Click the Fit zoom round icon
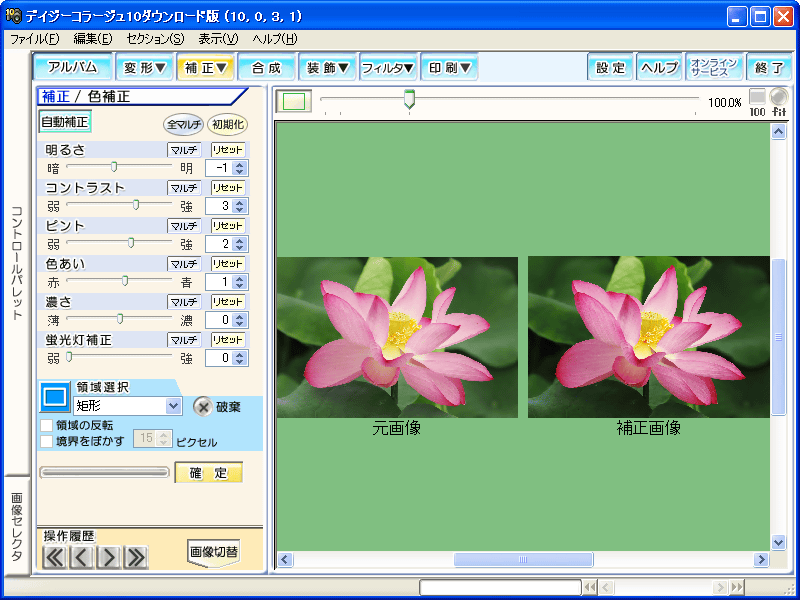 (779, 102)
